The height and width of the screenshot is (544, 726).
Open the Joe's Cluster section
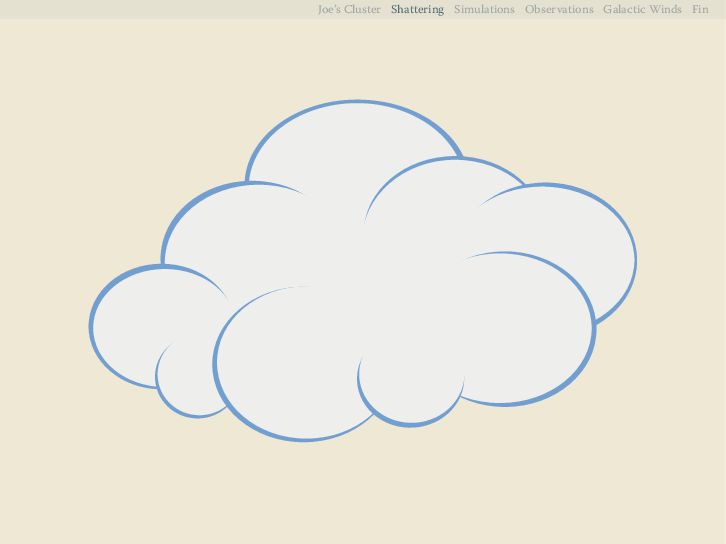point(349,9)
